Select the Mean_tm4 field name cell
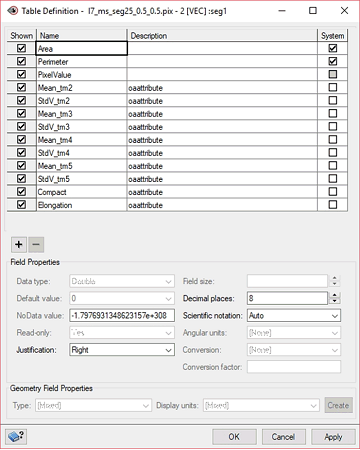 coord(82,139)
